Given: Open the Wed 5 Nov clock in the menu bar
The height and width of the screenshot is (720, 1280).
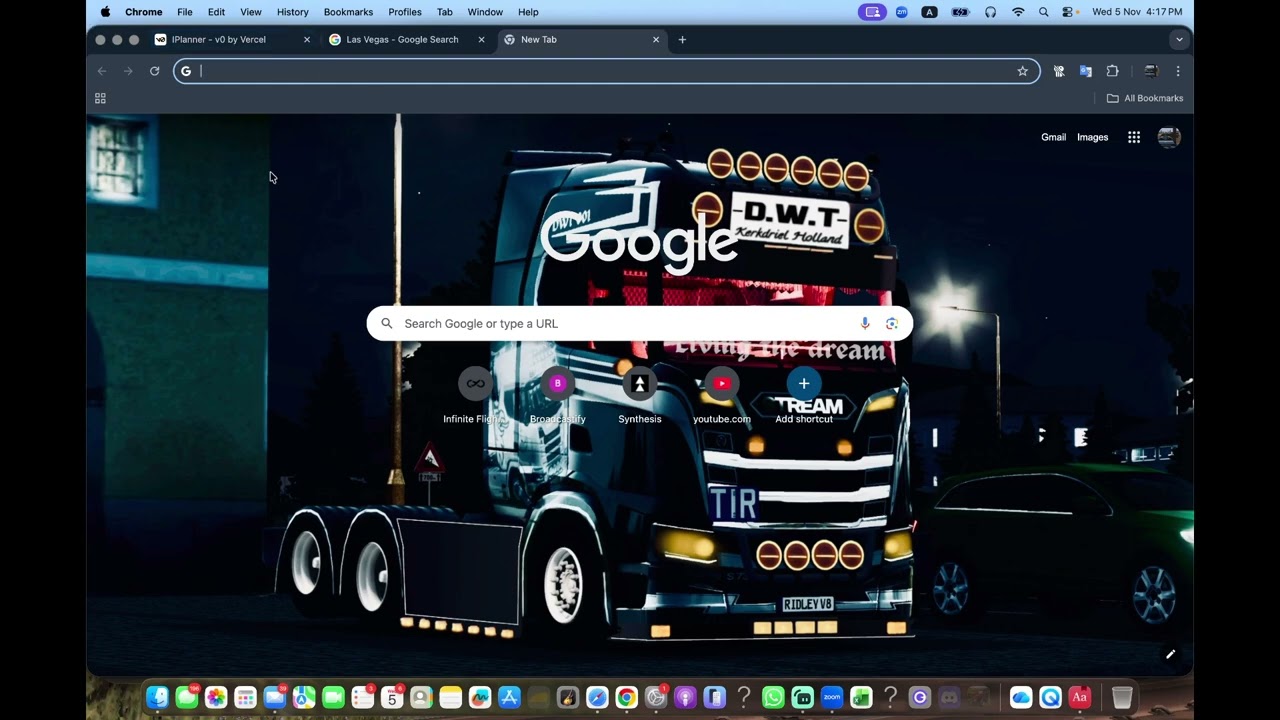Looking at the screenshot, I should point(1137,12).
